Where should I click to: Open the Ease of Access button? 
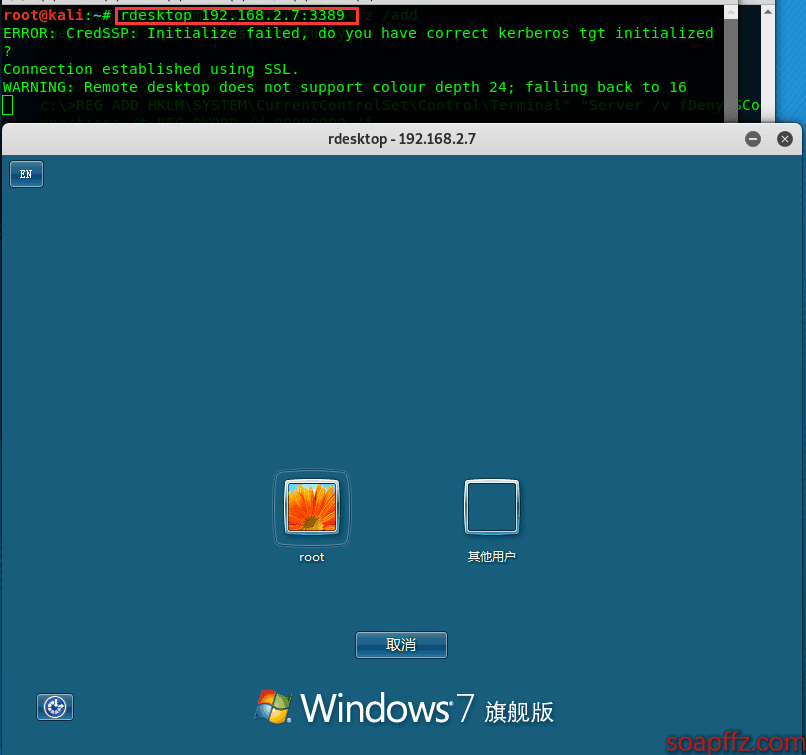click(55, 707)
